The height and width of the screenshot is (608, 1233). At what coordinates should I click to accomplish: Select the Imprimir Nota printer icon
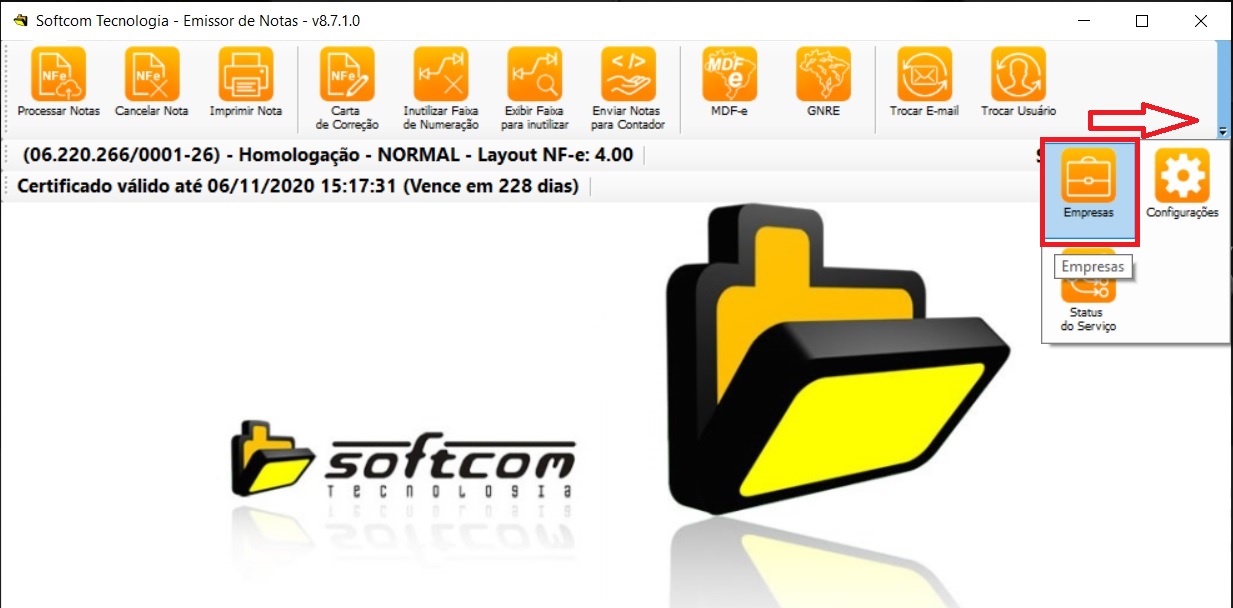pyautogui.click(x=246, y=74)
